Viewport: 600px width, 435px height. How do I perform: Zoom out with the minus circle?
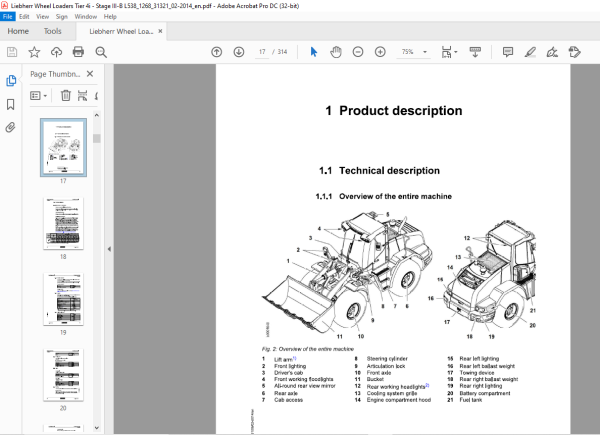(358, 52)
